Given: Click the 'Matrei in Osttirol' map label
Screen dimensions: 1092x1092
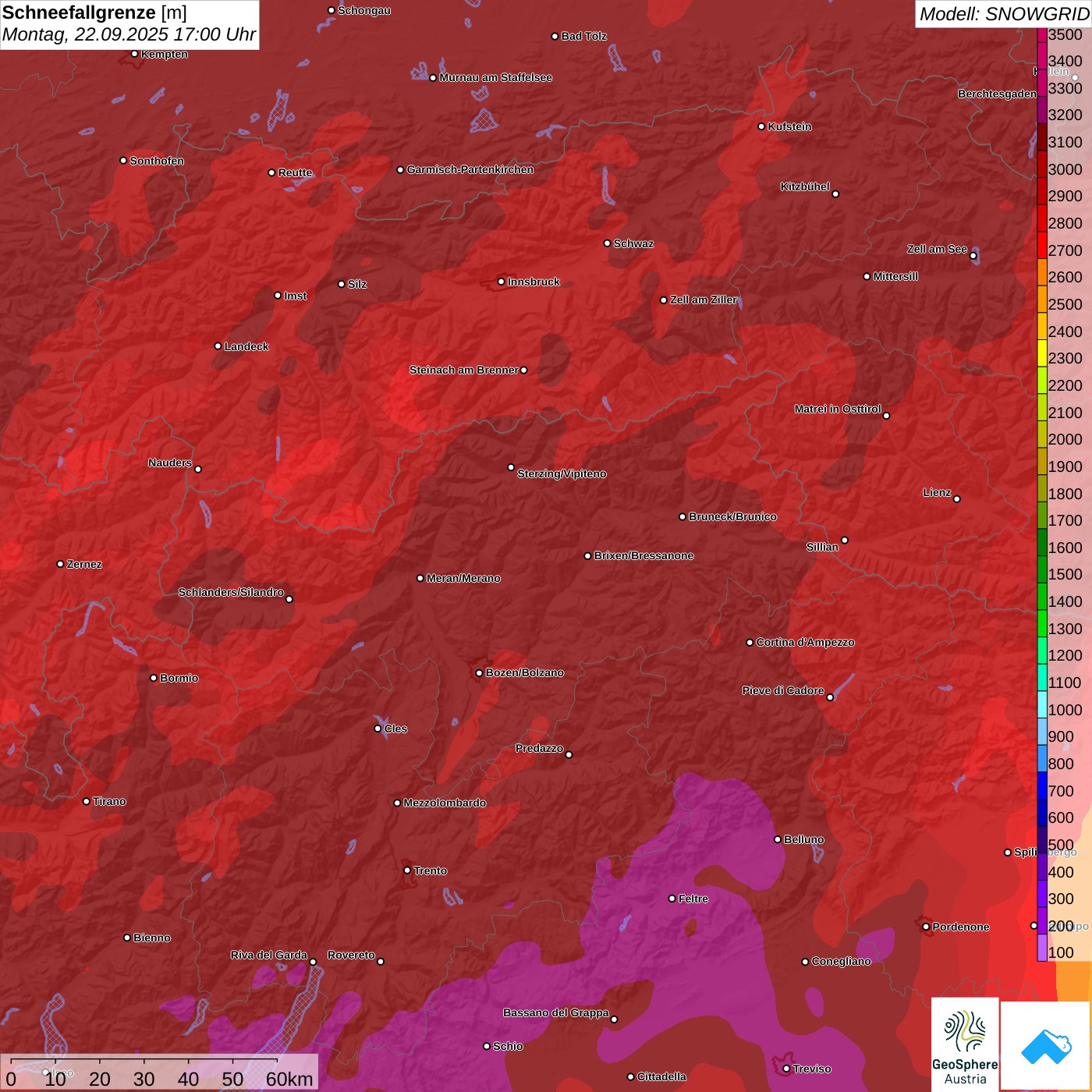Looking at the screenshot, I should (x=838, y=409).
